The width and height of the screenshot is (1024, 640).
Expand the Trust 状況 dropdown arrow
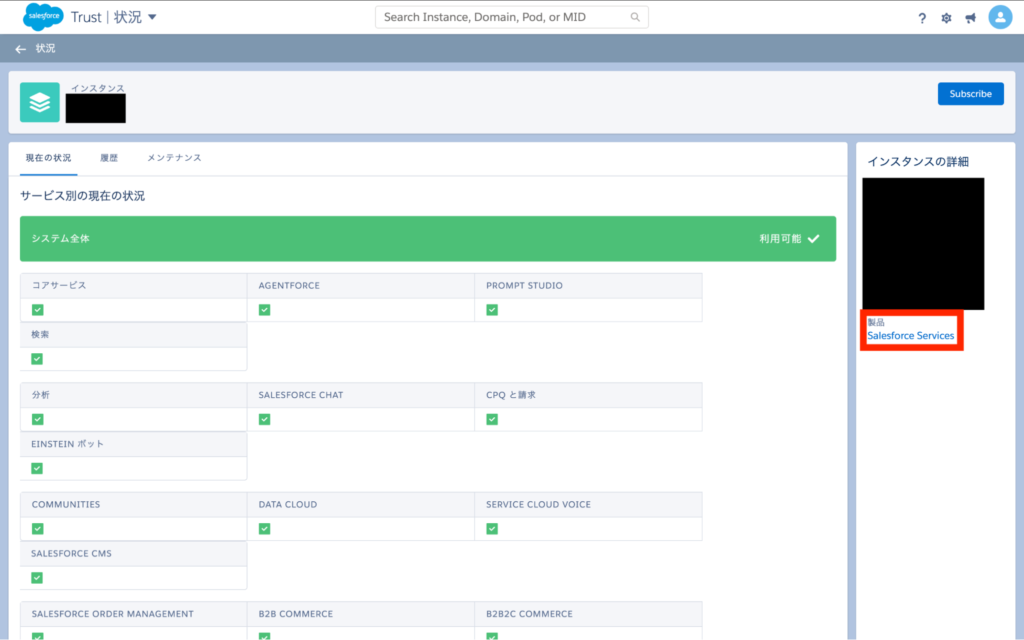[152, 17]
